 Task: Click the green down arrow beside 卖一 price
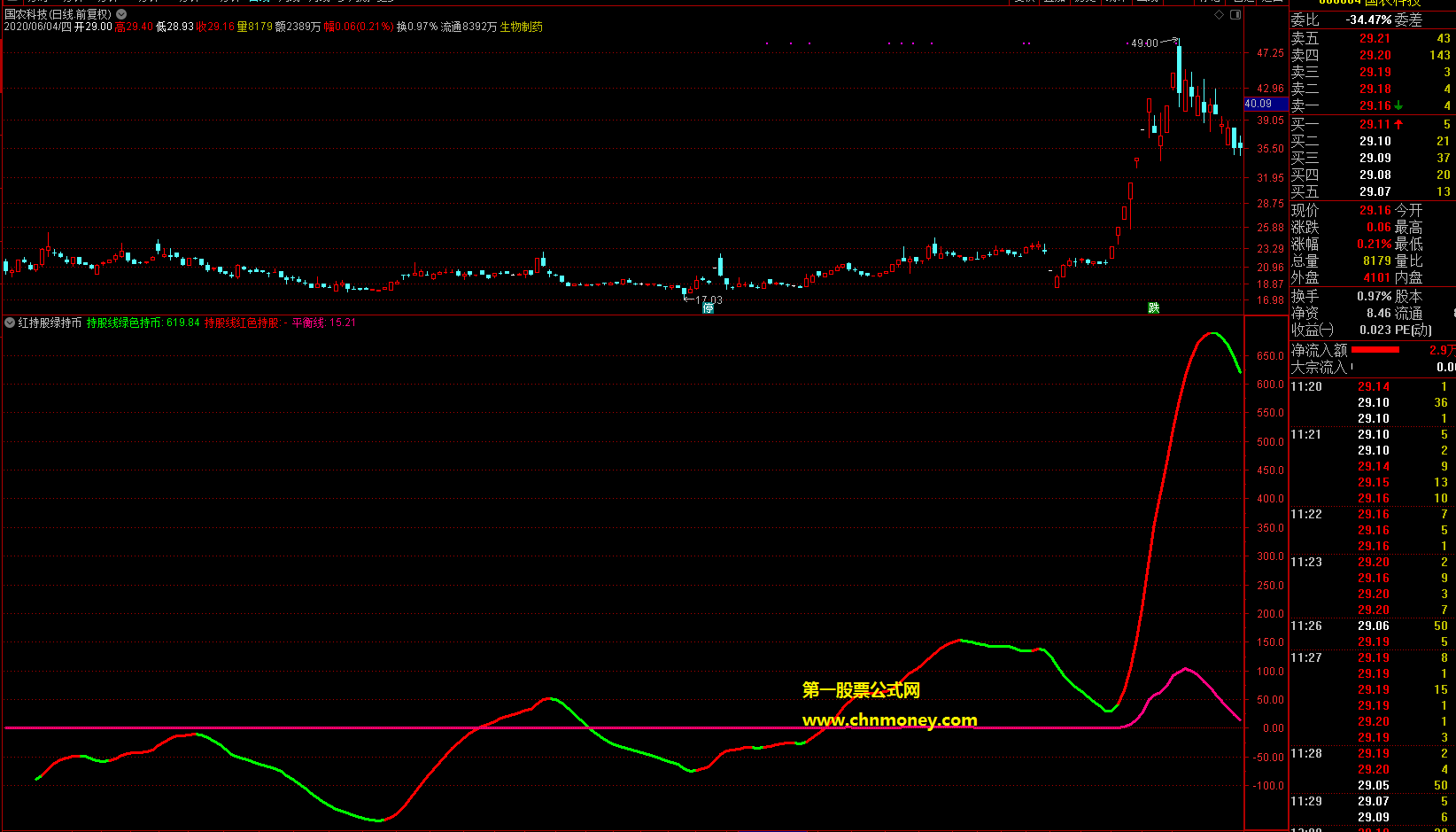1398,105
